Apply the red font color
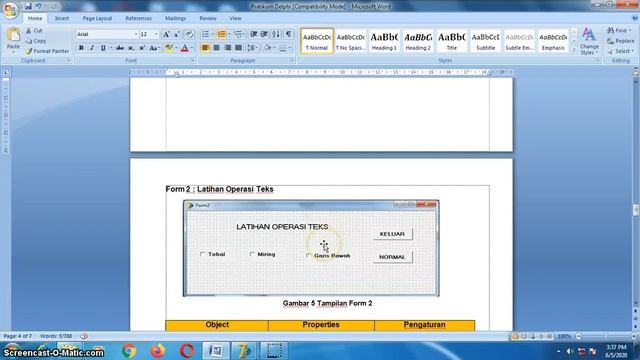This screenshot has width=640, height=360. click(x=184, y=48)
